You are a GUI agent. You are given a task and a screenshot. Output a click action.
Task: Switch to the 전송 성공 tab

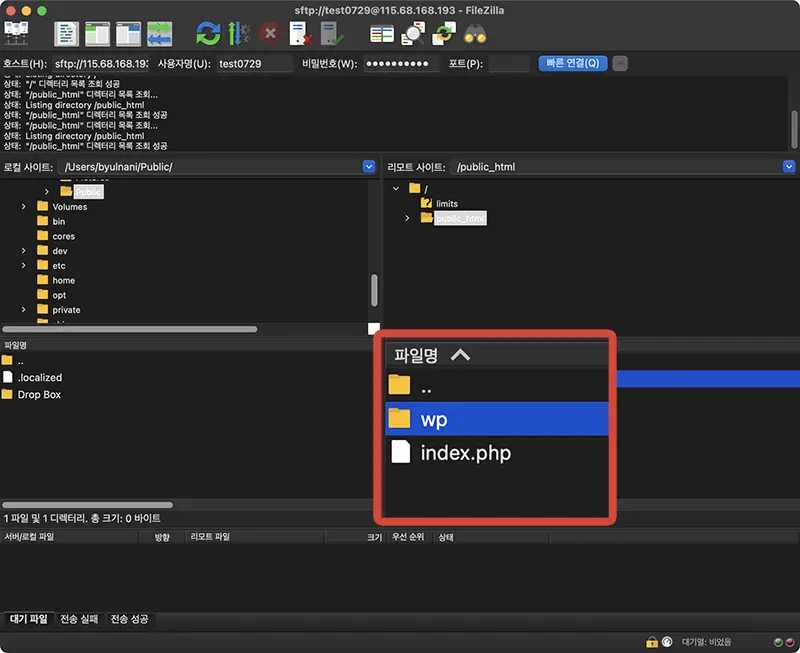point(130,619)
